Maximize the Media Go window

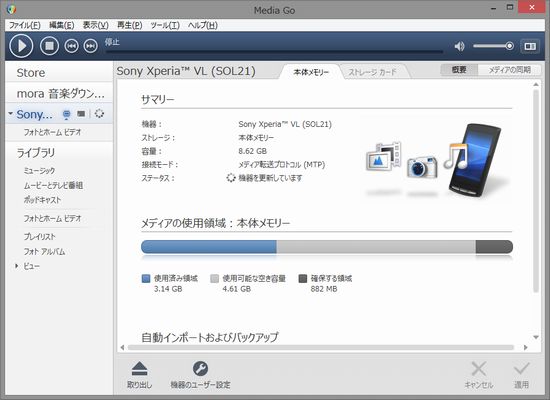510,7
